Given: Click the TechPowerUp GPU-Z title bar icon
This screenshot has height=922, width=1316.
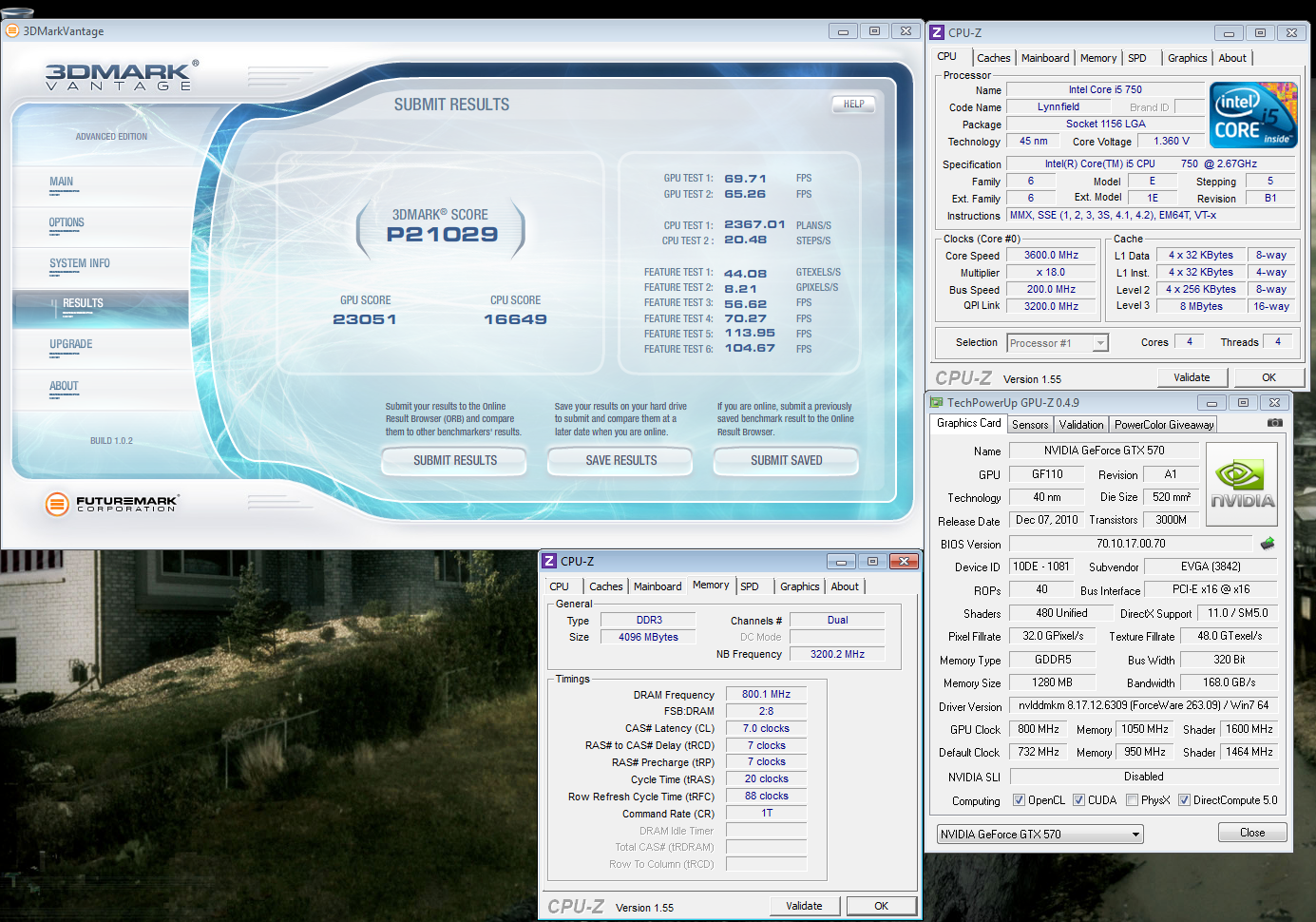Looking at the screenshot, I should click(937, 402).
